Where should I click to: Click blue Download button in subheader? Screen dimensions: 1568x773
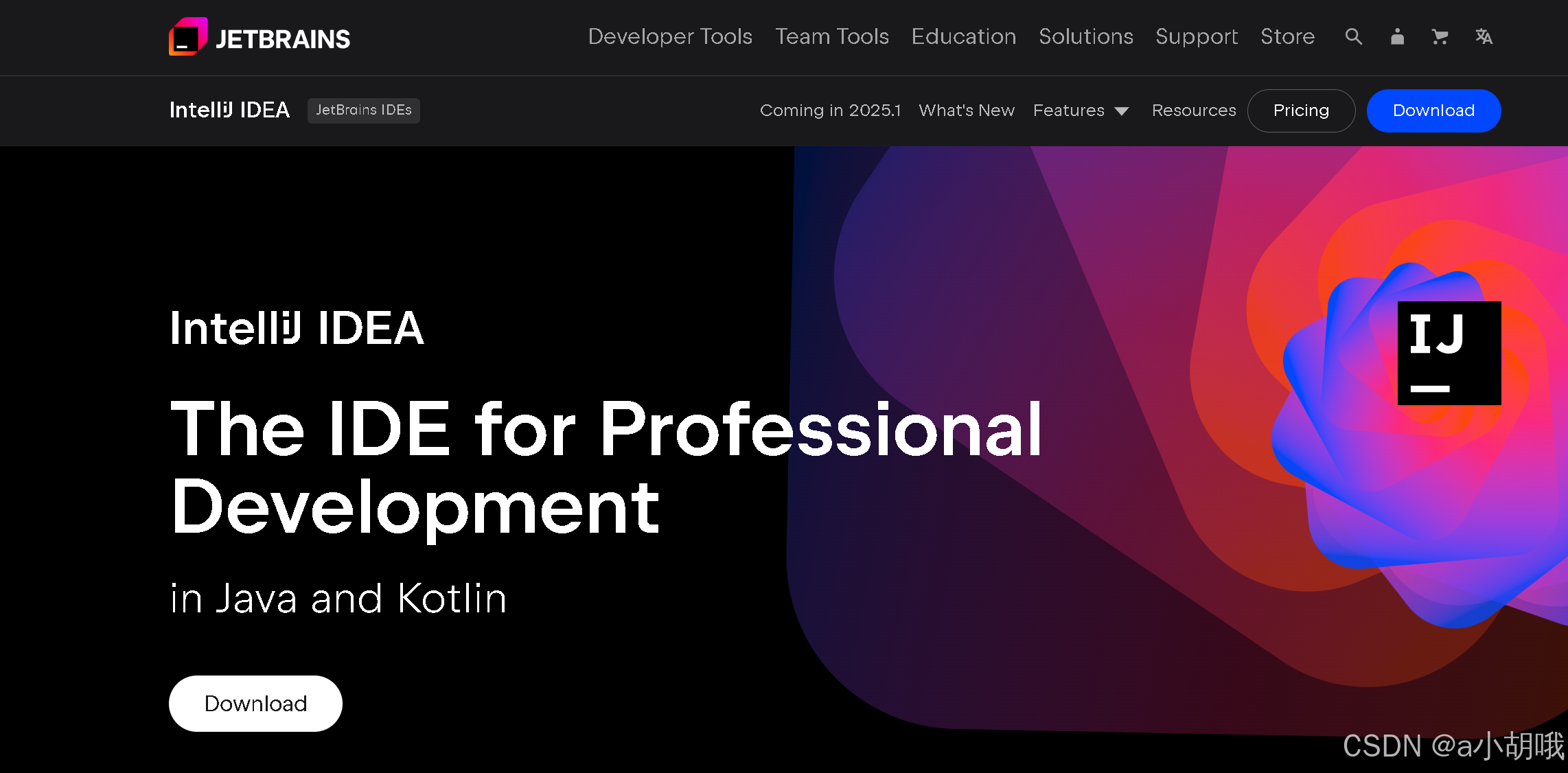point(1433,111)
